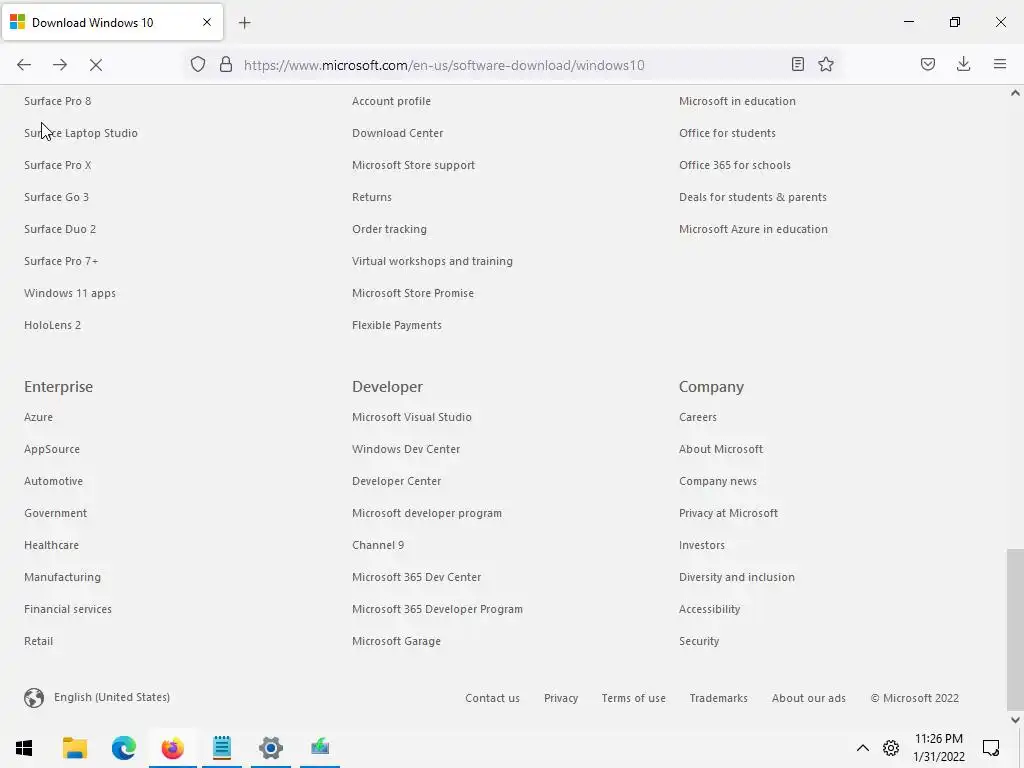Open About our ads link
This screenshot has width=1024, height=768.
808,698
